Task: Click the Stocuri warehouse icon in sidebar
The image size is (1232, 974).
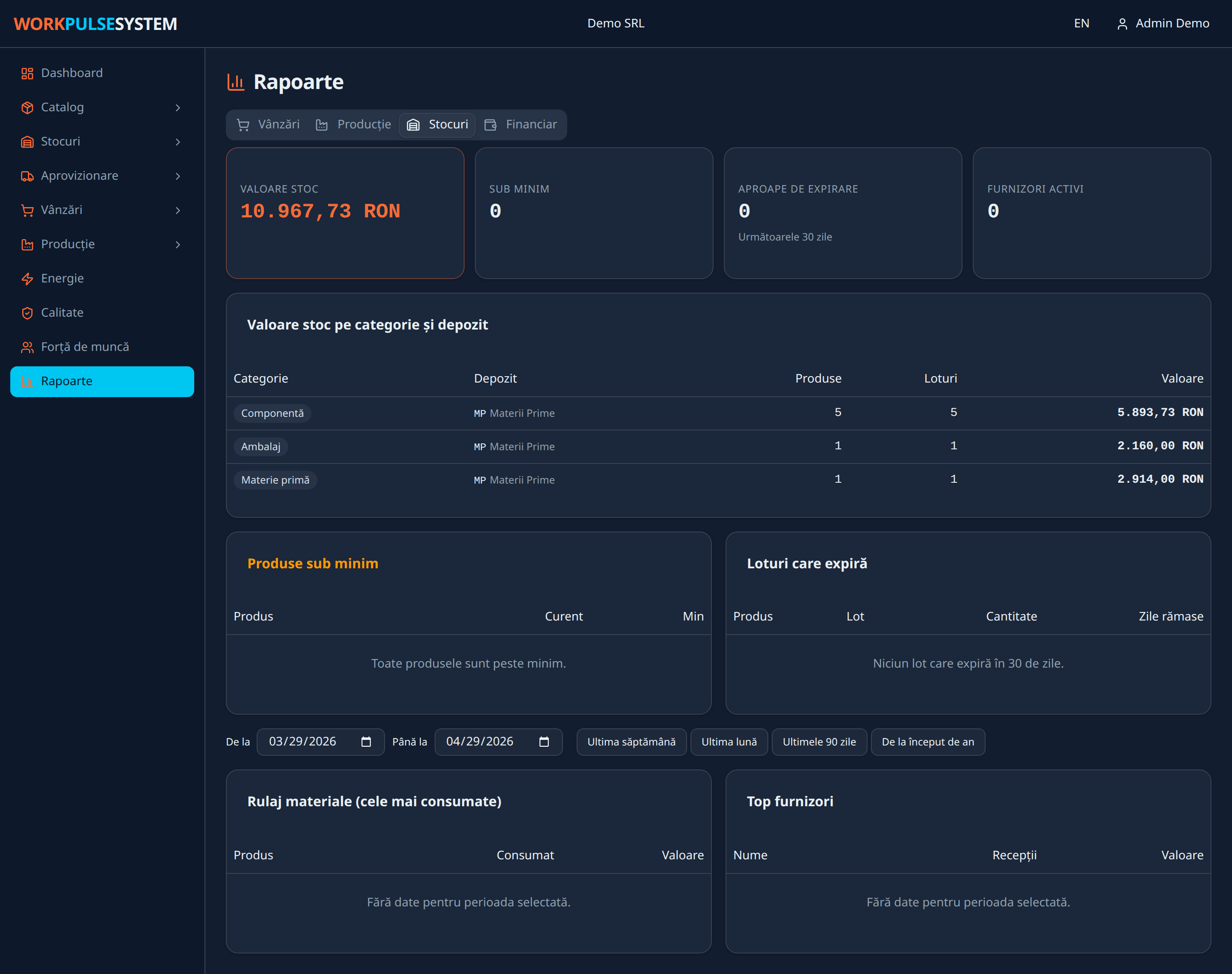Action: click(27, 142)
